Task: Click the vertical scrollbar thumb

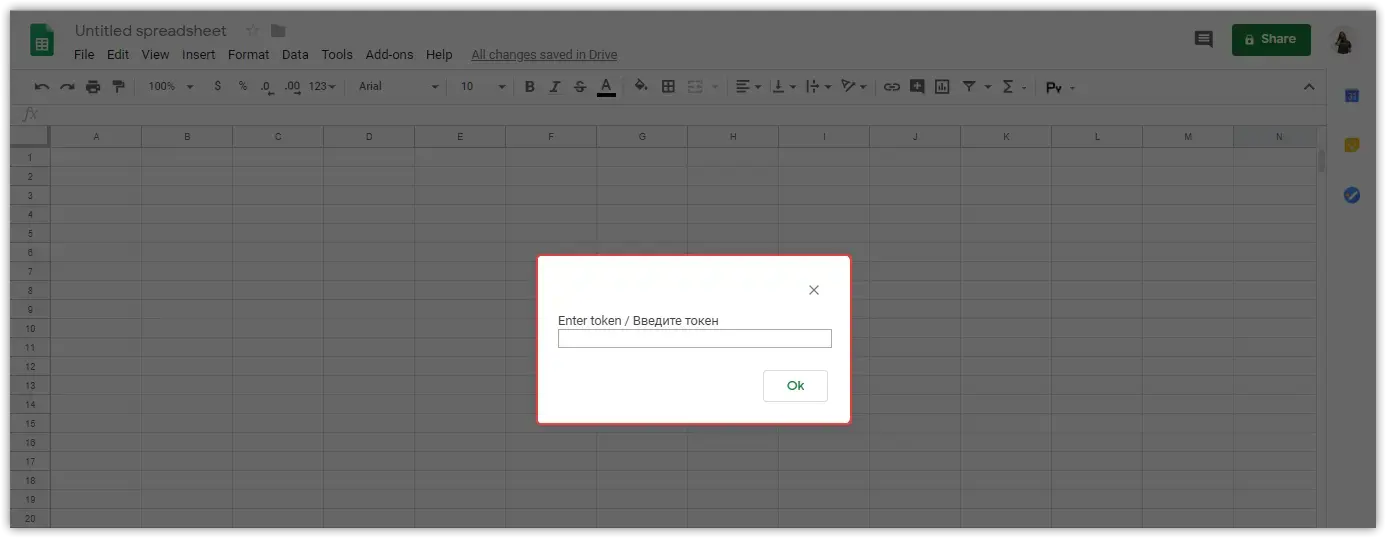Action: 1321,160
